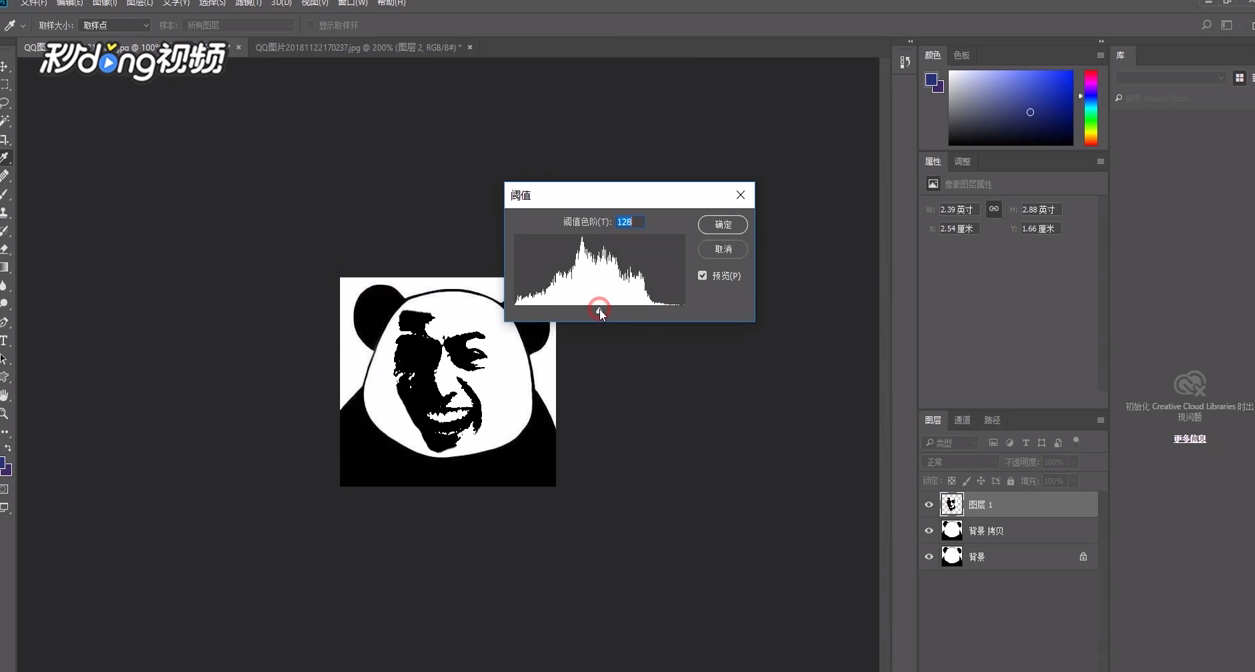This screenshot has width=1255, height=672.
Task: Switch to the 路径 paths tab
Action: (992, 420)
